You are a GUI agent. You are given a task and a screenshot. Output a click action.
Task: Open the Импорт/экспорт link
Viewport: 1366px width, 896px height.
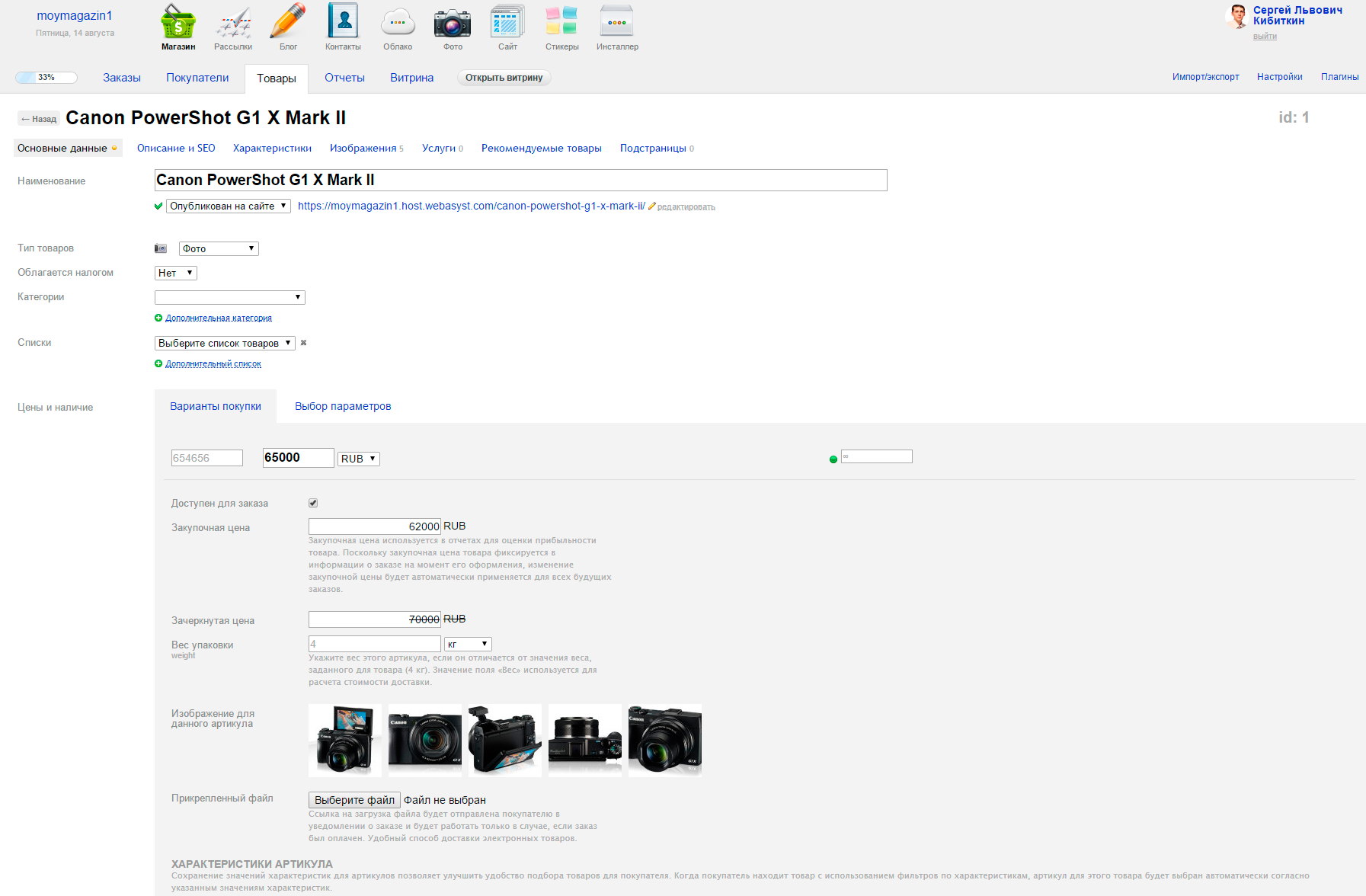tap(1206, 77)
